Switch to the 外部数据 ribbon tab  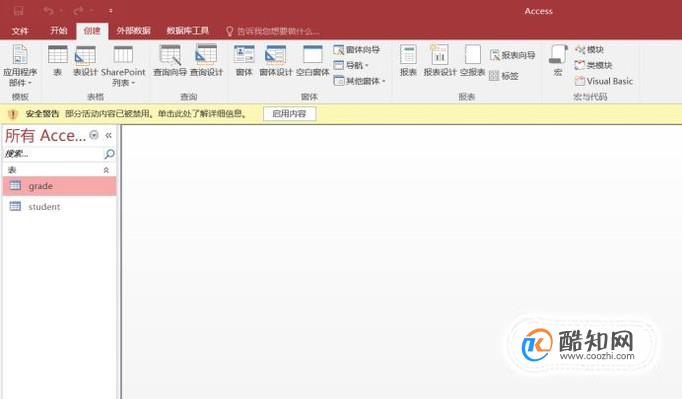point(134,30)
